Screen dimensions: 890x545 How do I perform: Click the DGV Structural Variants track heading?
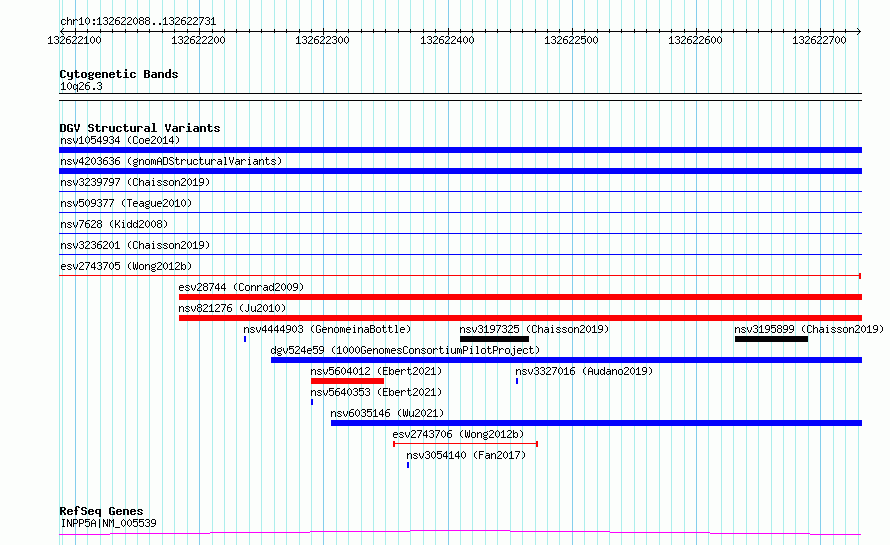point(140,128)
